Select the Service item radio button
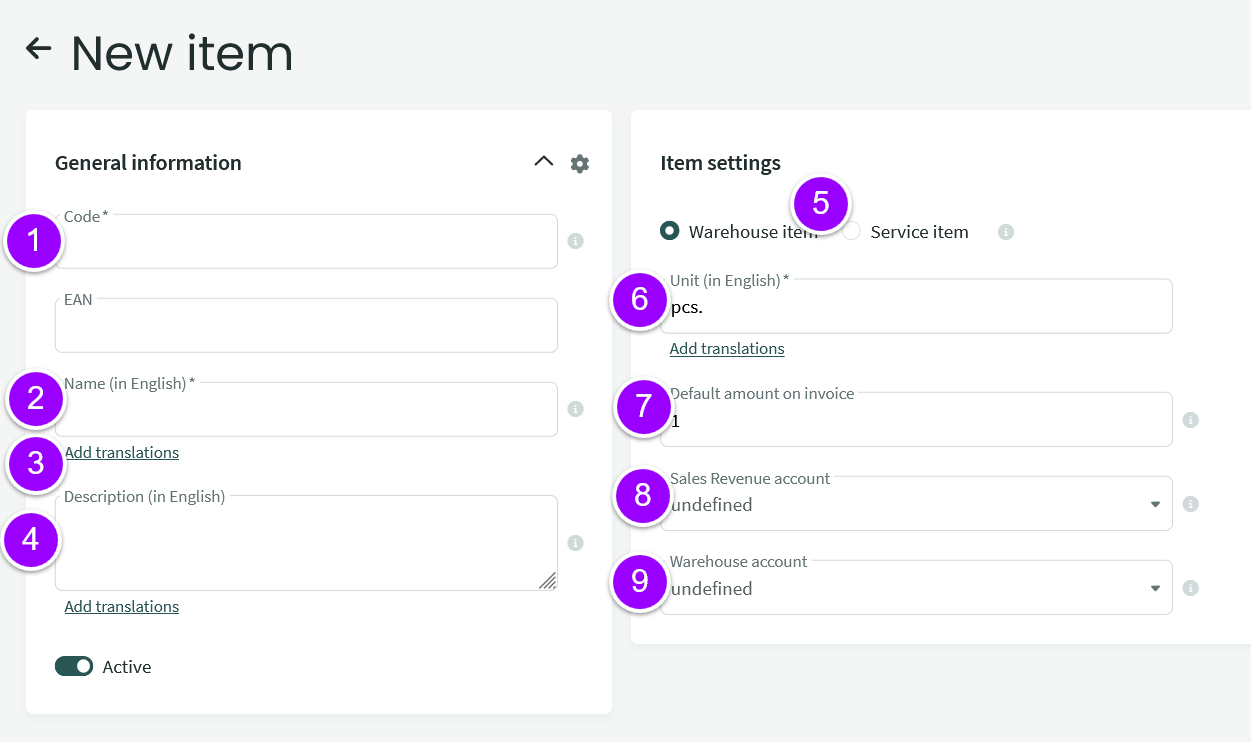1251x742 pixels. [853, 232]
